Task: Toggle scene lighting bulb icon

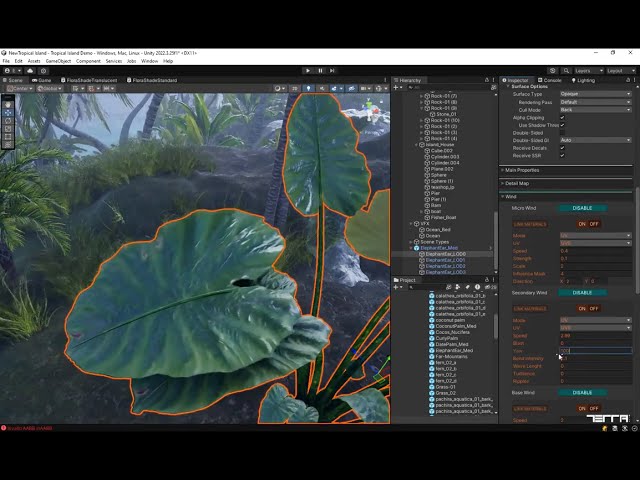Action: (x=308, y=88)
